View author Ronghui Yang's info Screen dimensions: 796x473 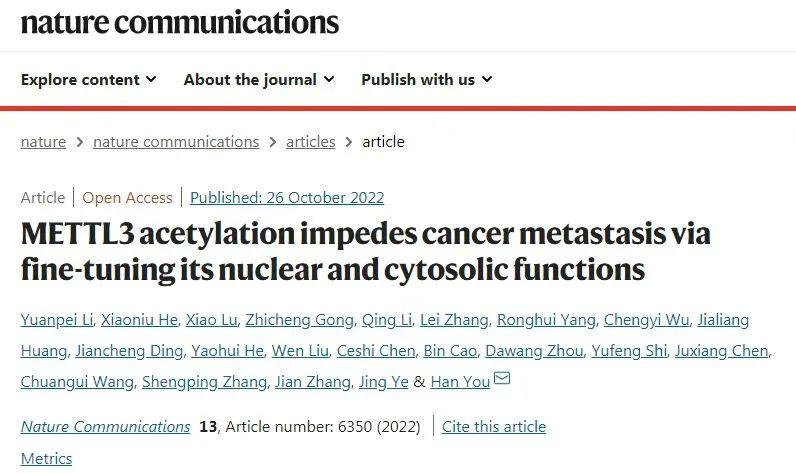tap(549, 320)
